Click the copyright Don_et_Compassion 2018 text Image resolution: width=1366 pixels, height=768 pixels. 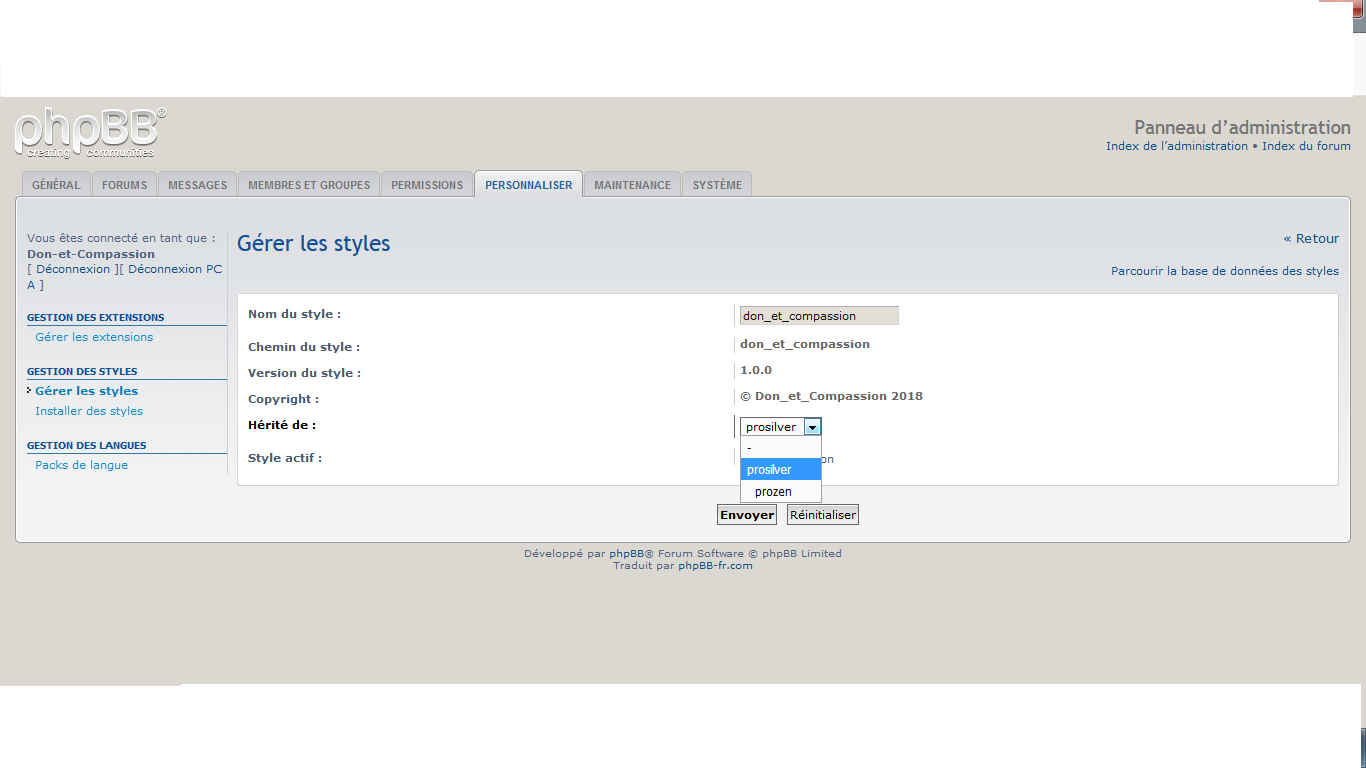coord(831,396)
